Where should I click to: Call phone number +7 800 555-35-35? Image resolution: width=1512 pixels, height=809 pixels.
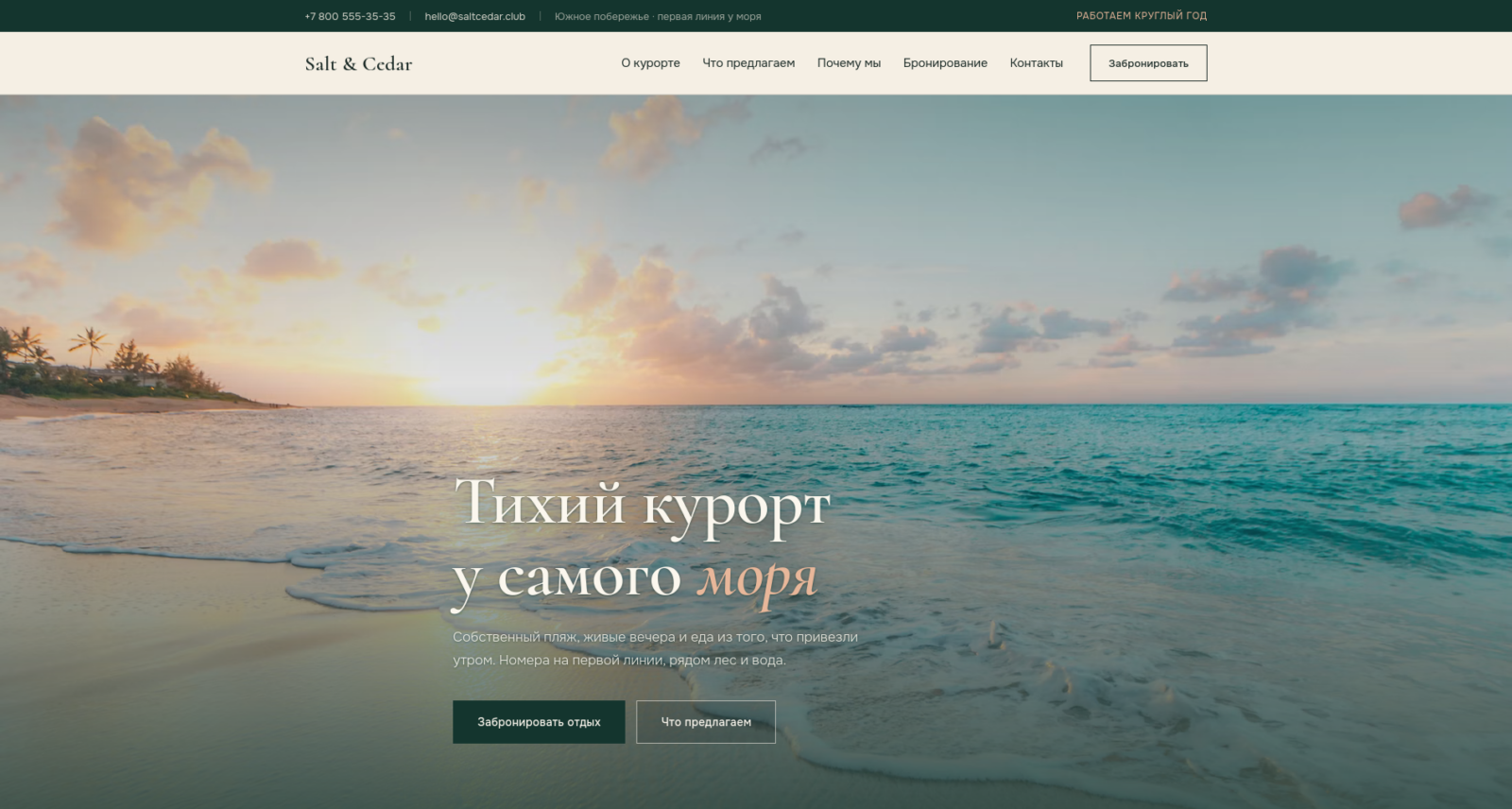pos(350,16)
